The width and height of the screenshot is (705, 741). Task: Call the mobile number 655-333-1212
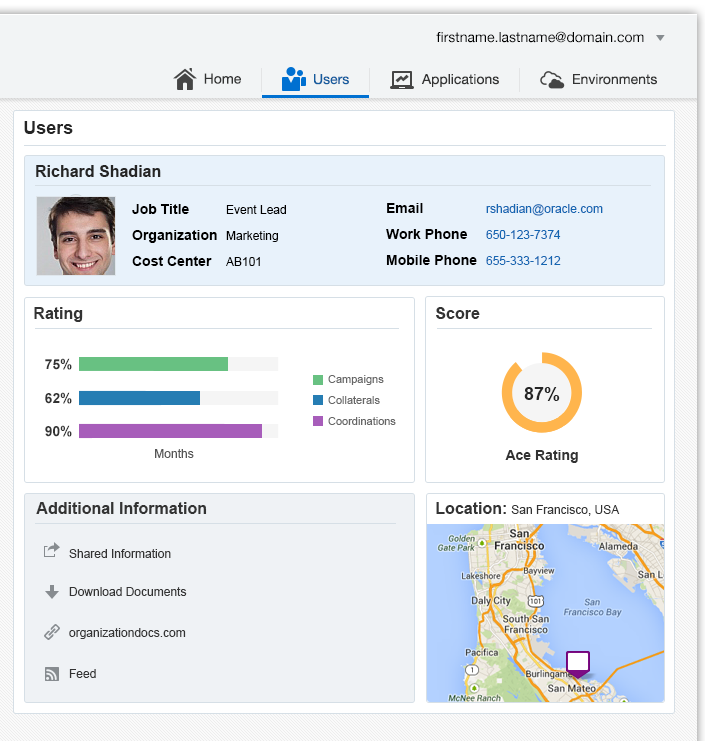[x=523, y=261]
